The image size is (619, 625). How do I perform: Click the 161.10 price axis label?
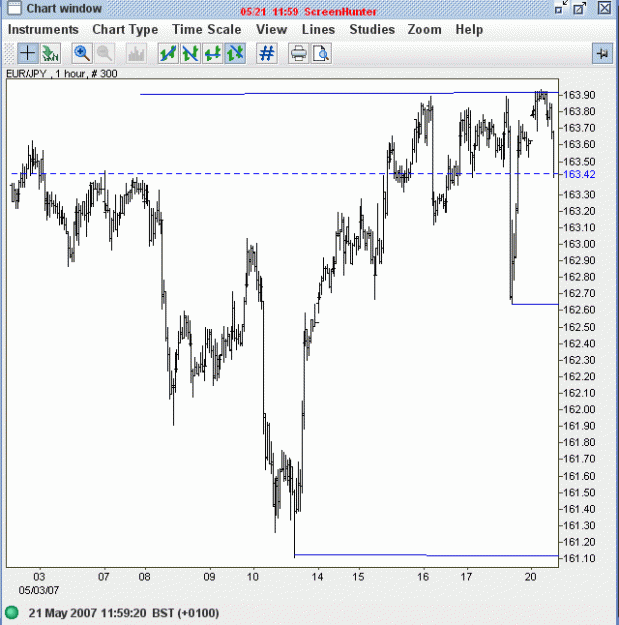click(579, 558)
